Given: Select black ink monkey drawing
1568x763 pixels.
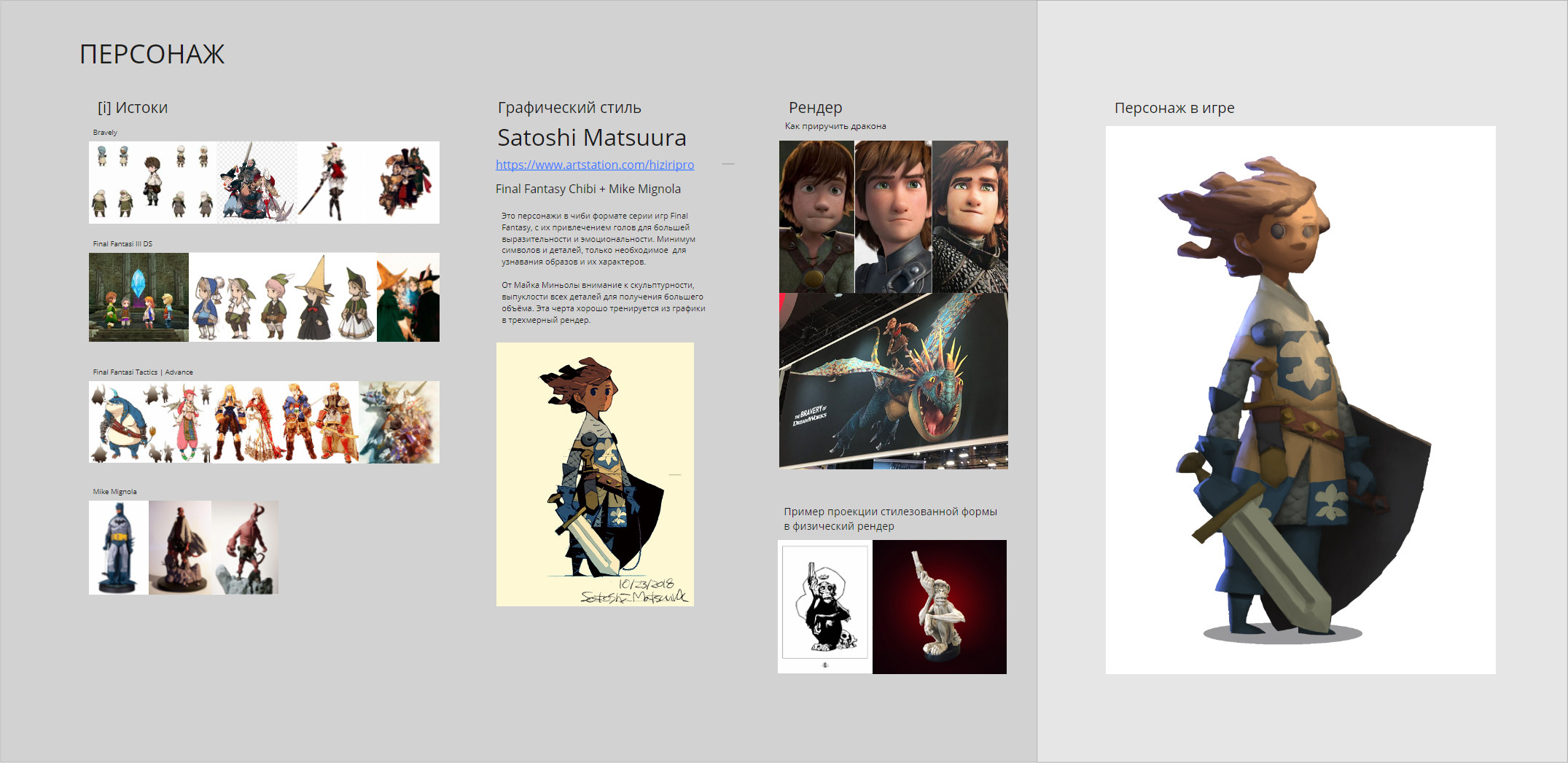Looking at the screenshot, I should click(x=825, y=606).
